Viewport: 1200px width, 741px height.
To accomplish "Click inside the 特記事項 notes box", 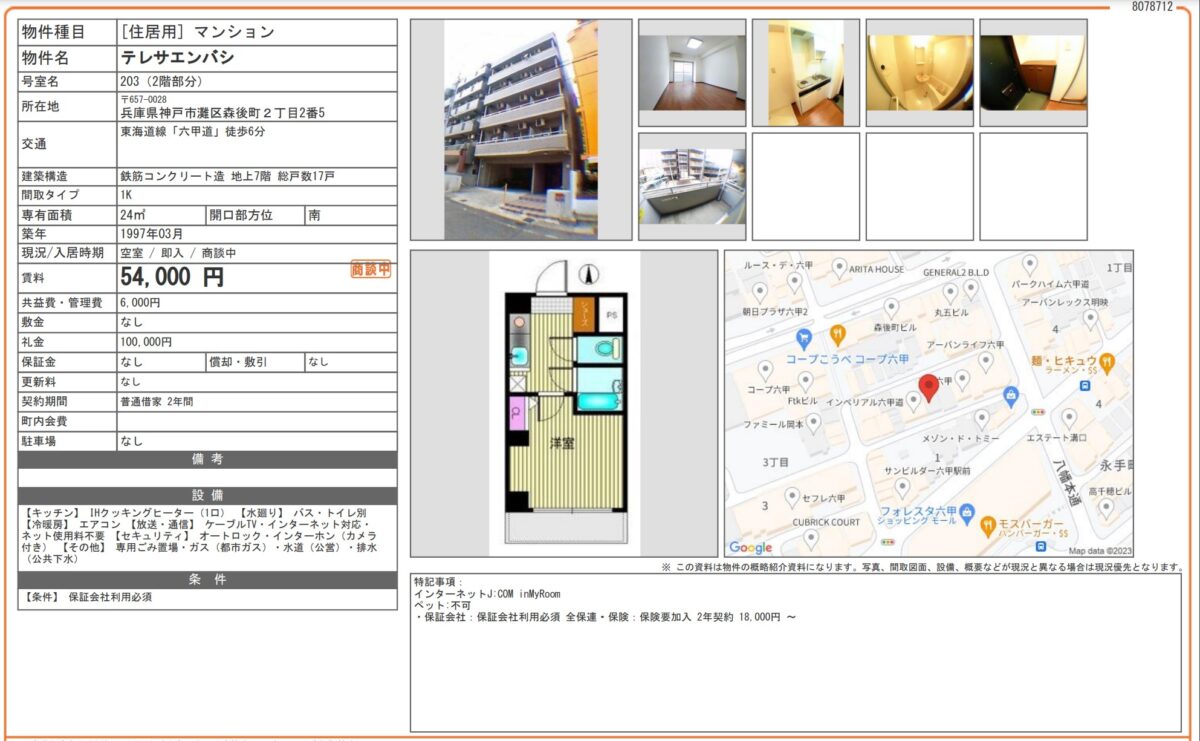I will [795, 660].
